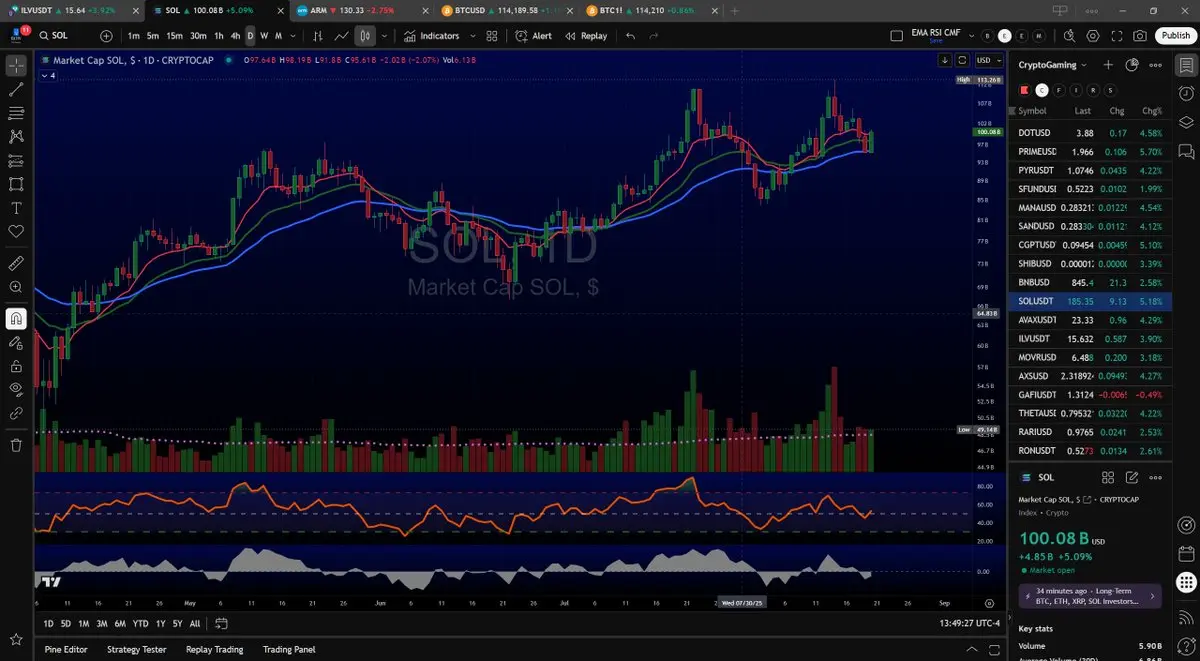1200x661 pixels.
Task: Activate the zoom-in tool in left toolbar
Action: (16, 287)
